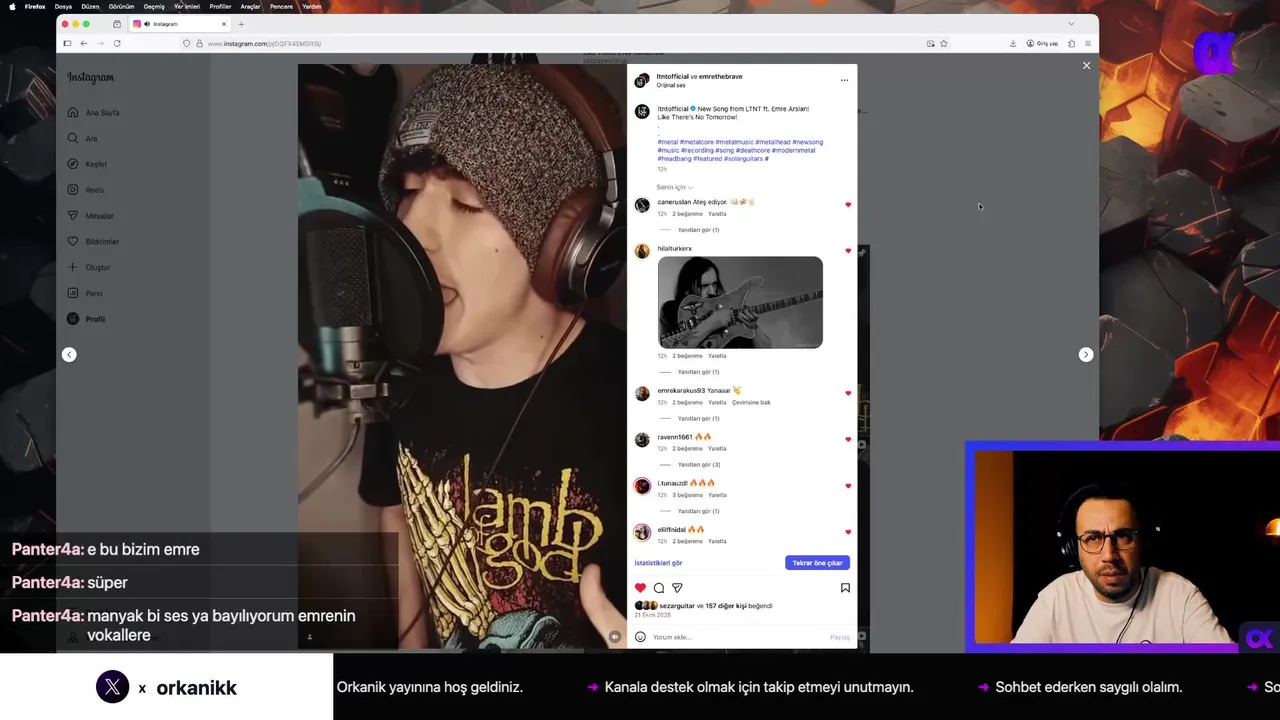This screenshot has height=720, width=1280.
Task: Toggle like on ravenn1661 comment
Action: tap(848, 439)
